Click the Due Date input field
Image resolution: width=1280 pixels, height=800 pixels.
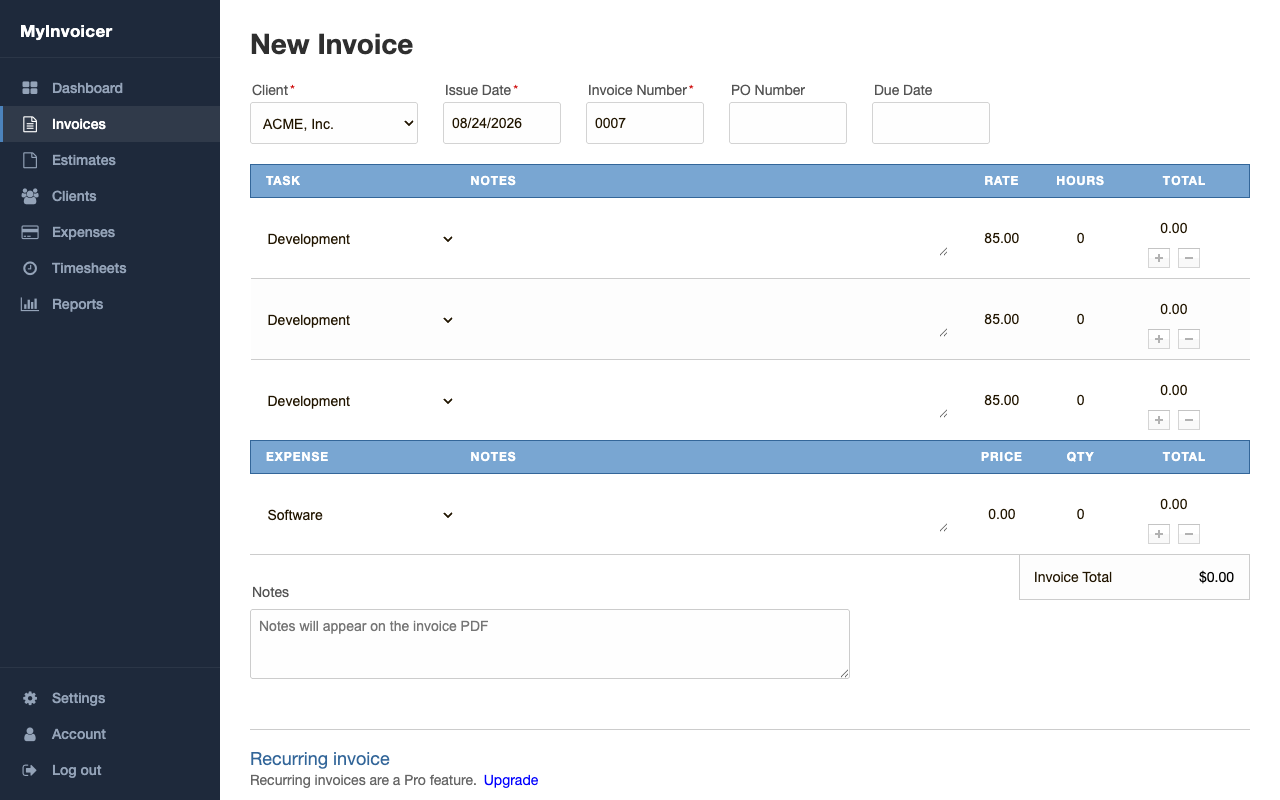pyautogui.click(x=931, y=123)
